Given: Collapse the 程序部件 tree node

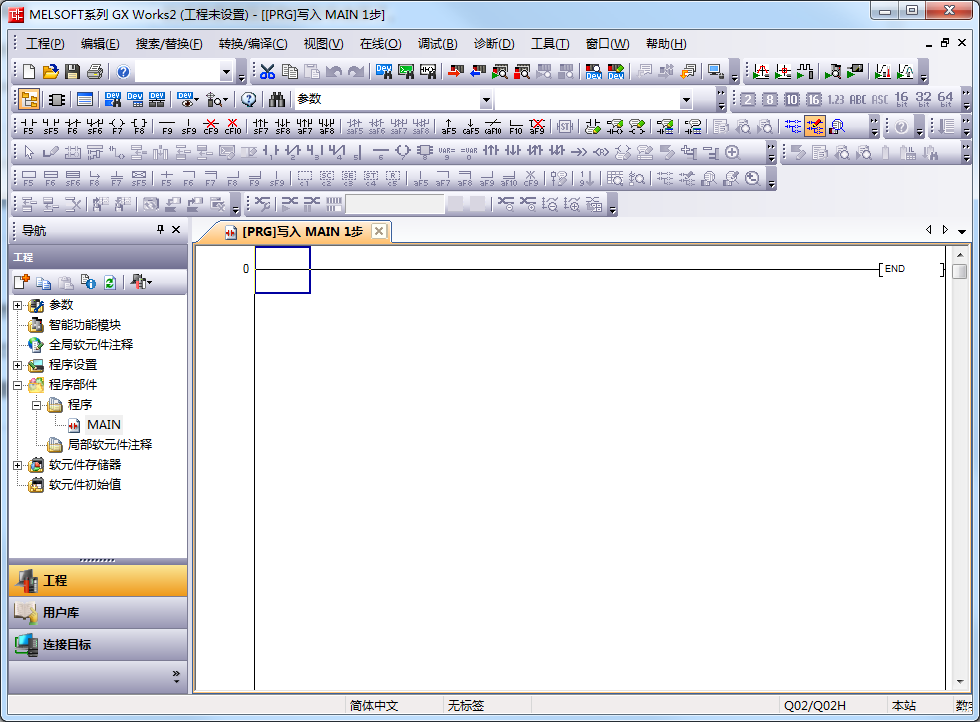Looking at the screenshot, I should pos(17,385).
